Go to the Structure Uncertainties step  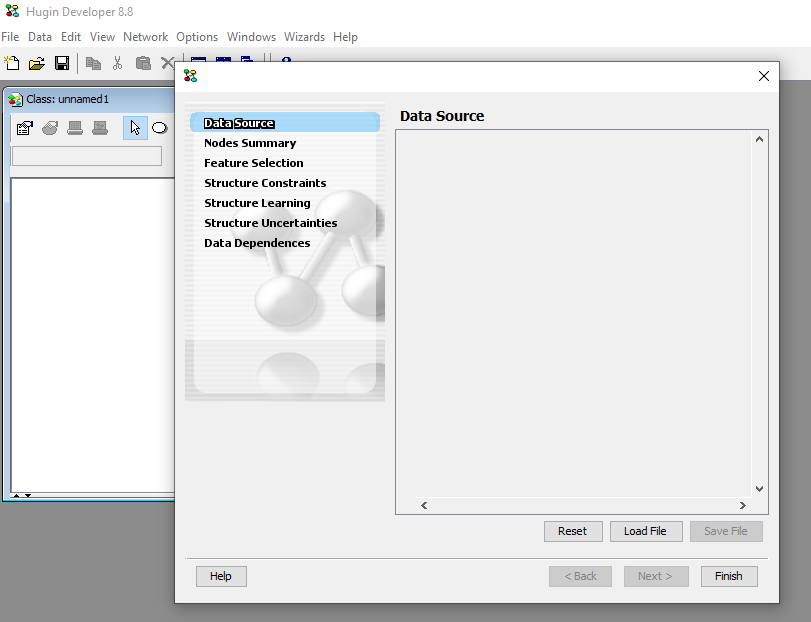point(271,223)
